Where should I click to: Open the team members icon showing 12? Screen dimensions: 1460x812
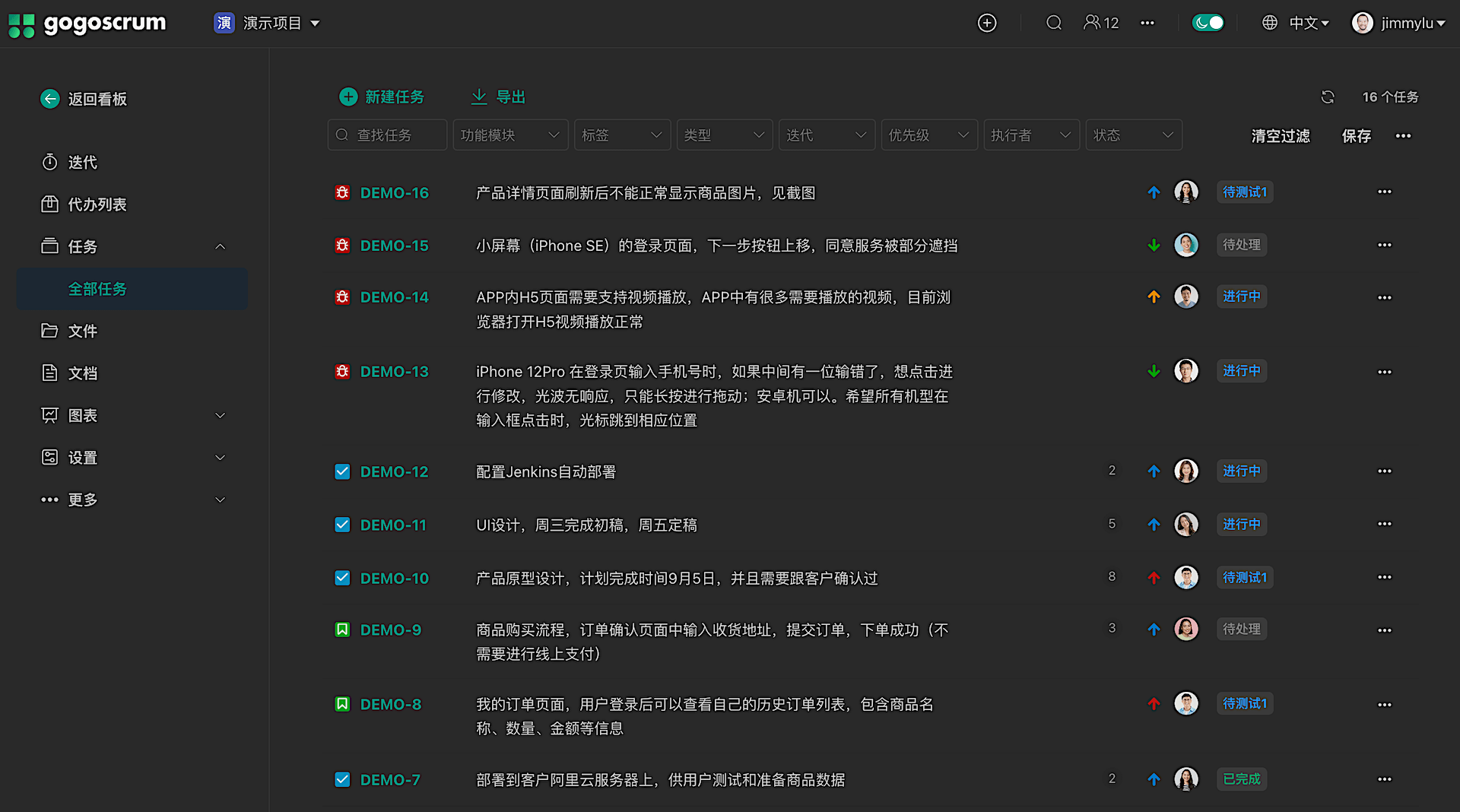point(1100,23)
